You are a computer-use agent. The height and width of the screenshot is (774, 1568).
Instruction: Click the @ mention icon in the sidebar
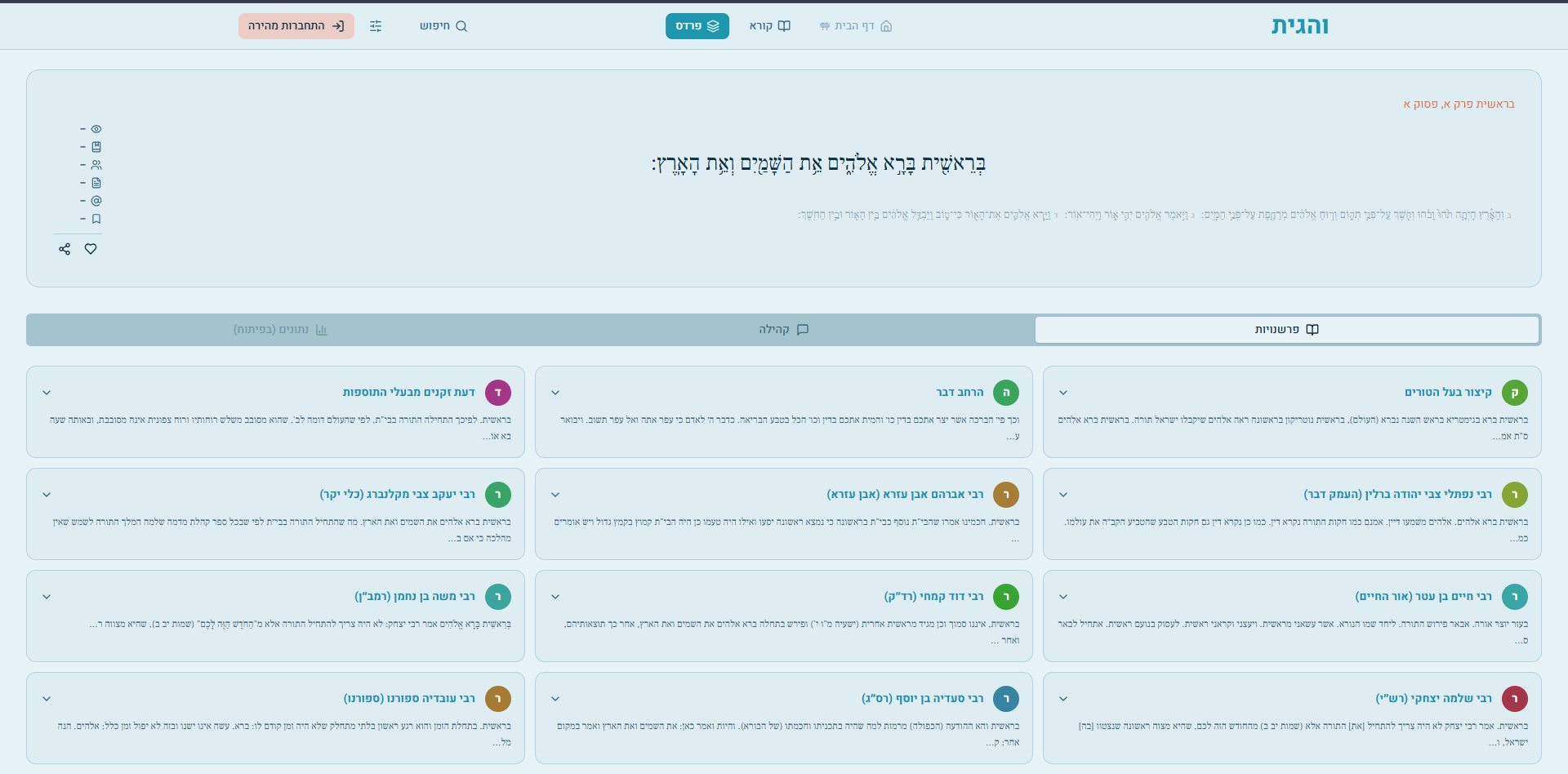(96, 200)
